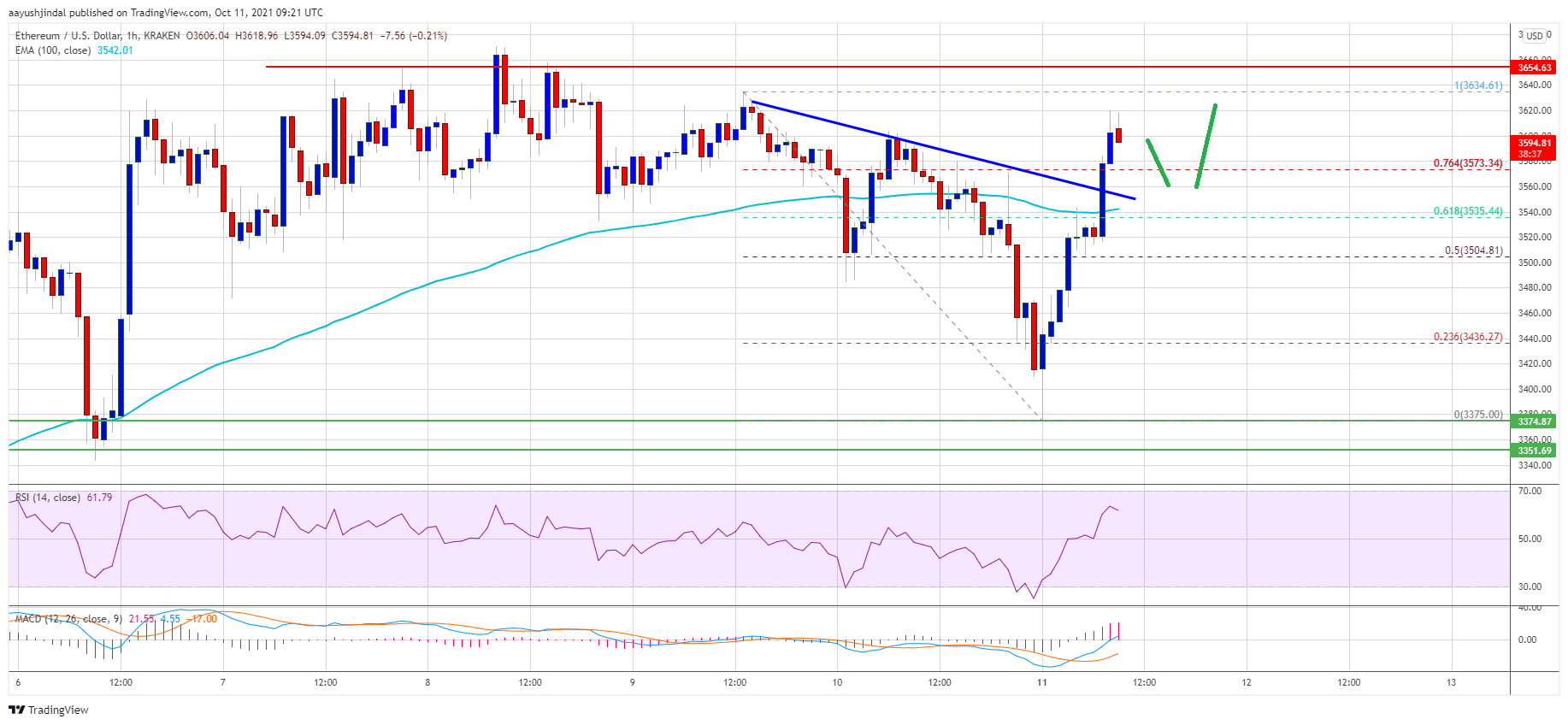
Task: Click the EMA value 3542.01
Action: [x=115, y=50]
